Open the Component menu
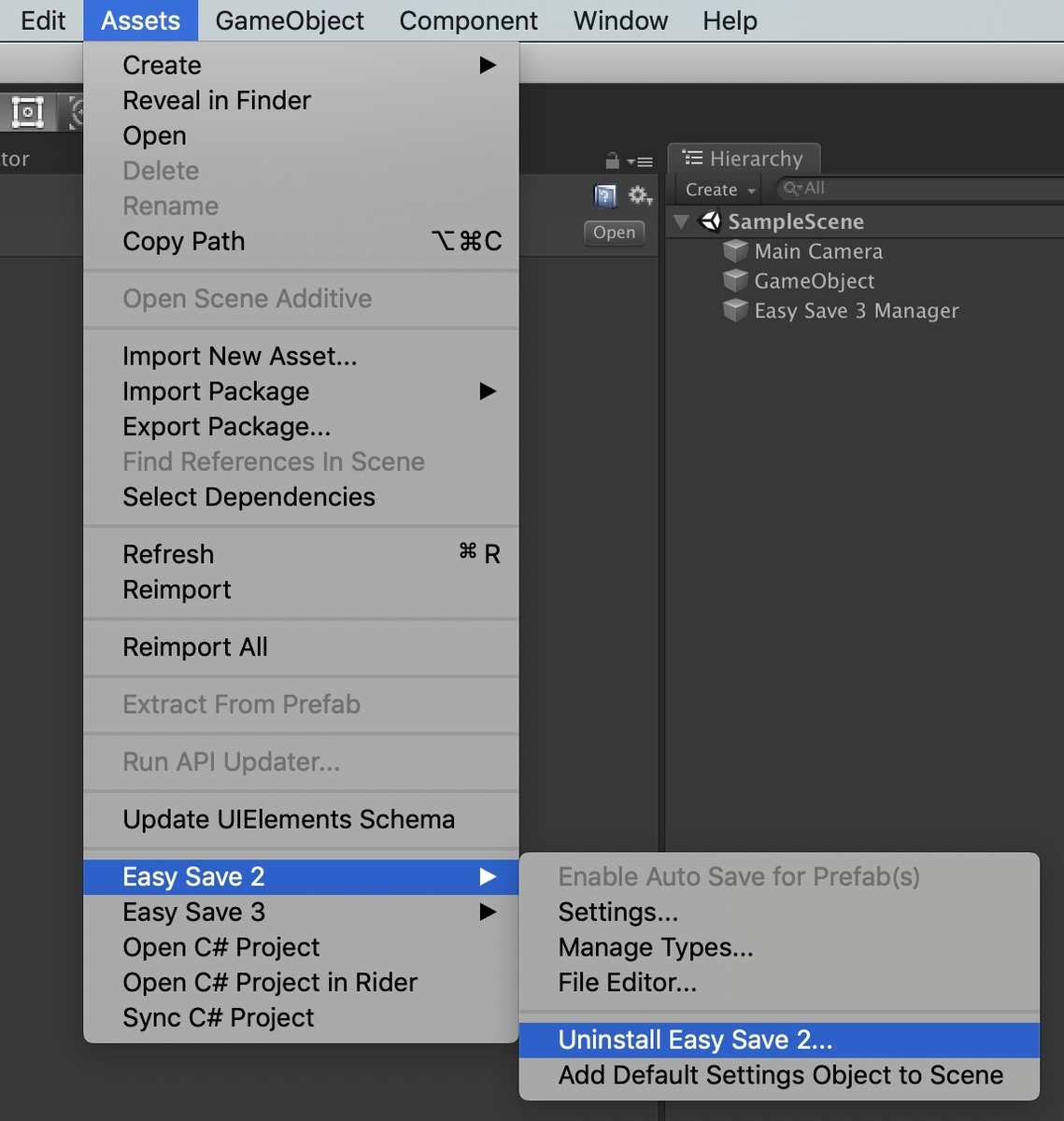The image size is (1064, 1121). [x=468, y=21]
